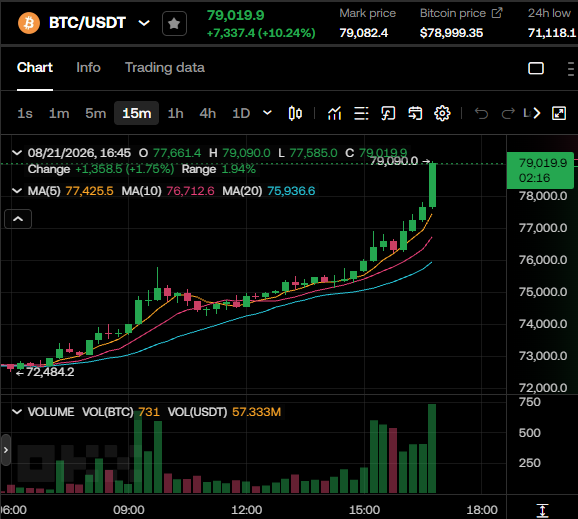The width and height of the screenshot is (578, 519).
Task: Click the auto-fit price scale icon
Action: [x=542, y=511]
